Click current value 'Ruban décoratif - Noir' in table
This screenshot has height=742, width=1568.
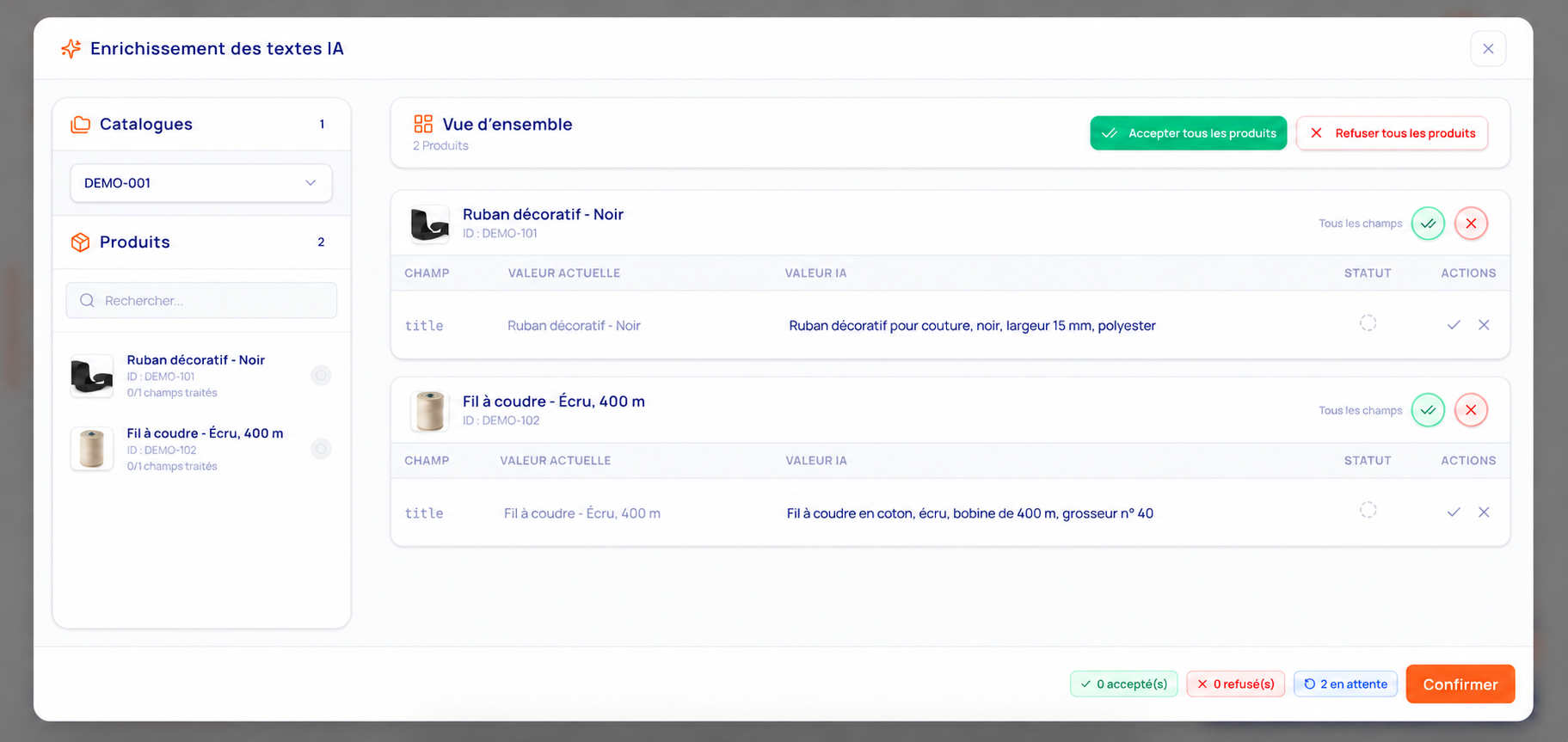pos(574,326)
